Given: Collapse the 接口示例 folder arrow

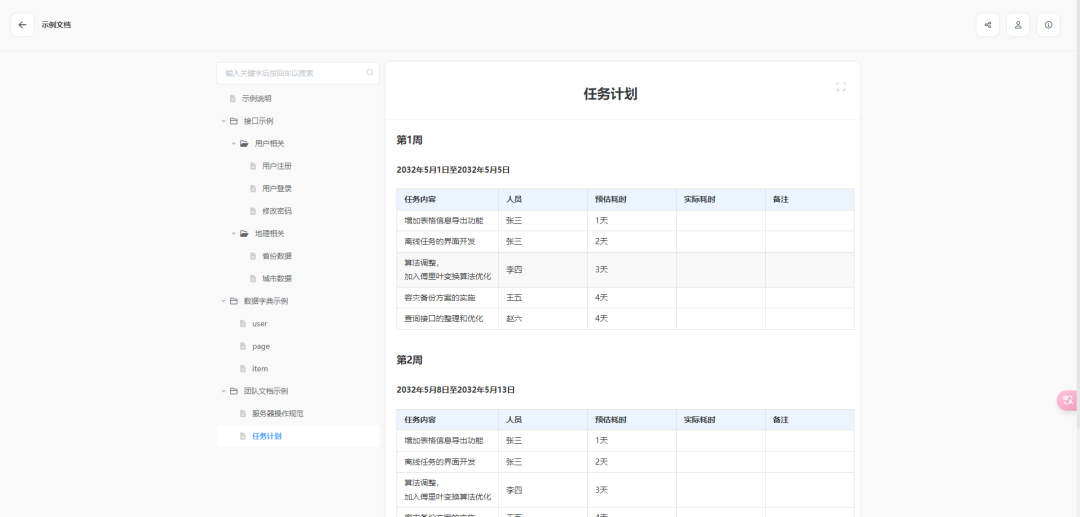Looking at the screenshot, I should (223, 121).
